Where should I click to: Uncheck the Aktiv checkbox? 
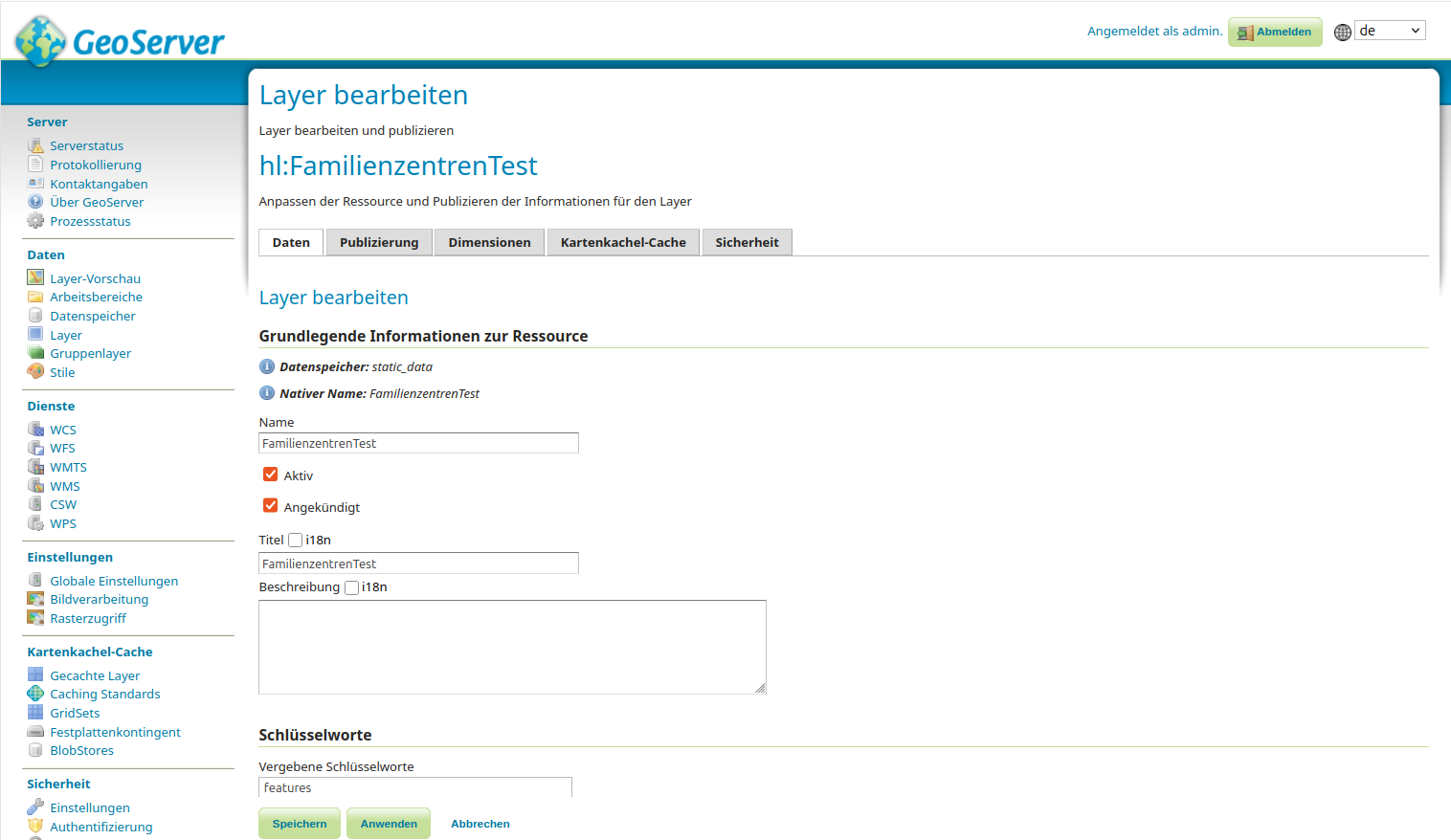pyautogui.click(x=270, y=474)
